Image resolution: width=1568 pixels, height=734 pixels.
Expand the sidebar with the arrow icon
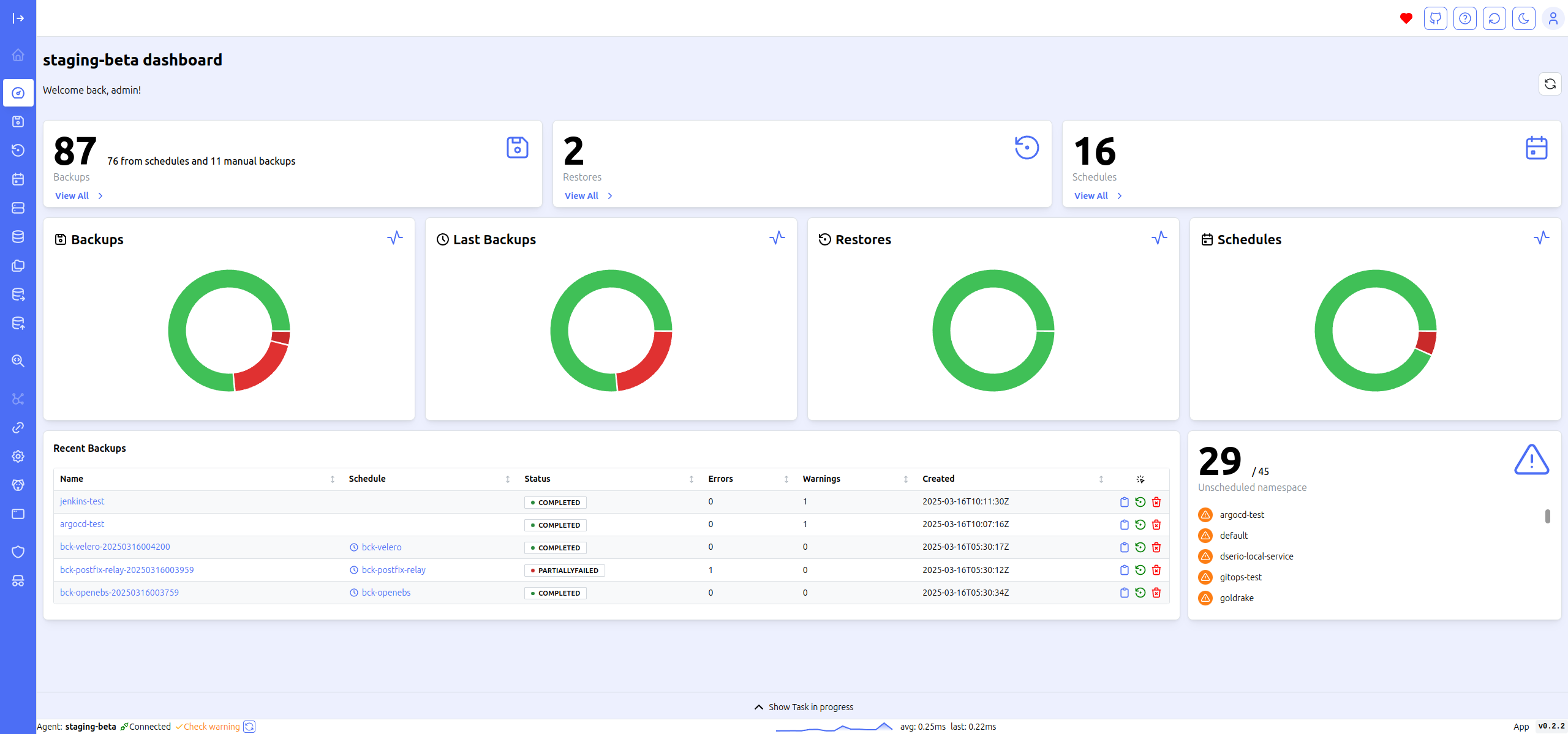coord(18,18)
